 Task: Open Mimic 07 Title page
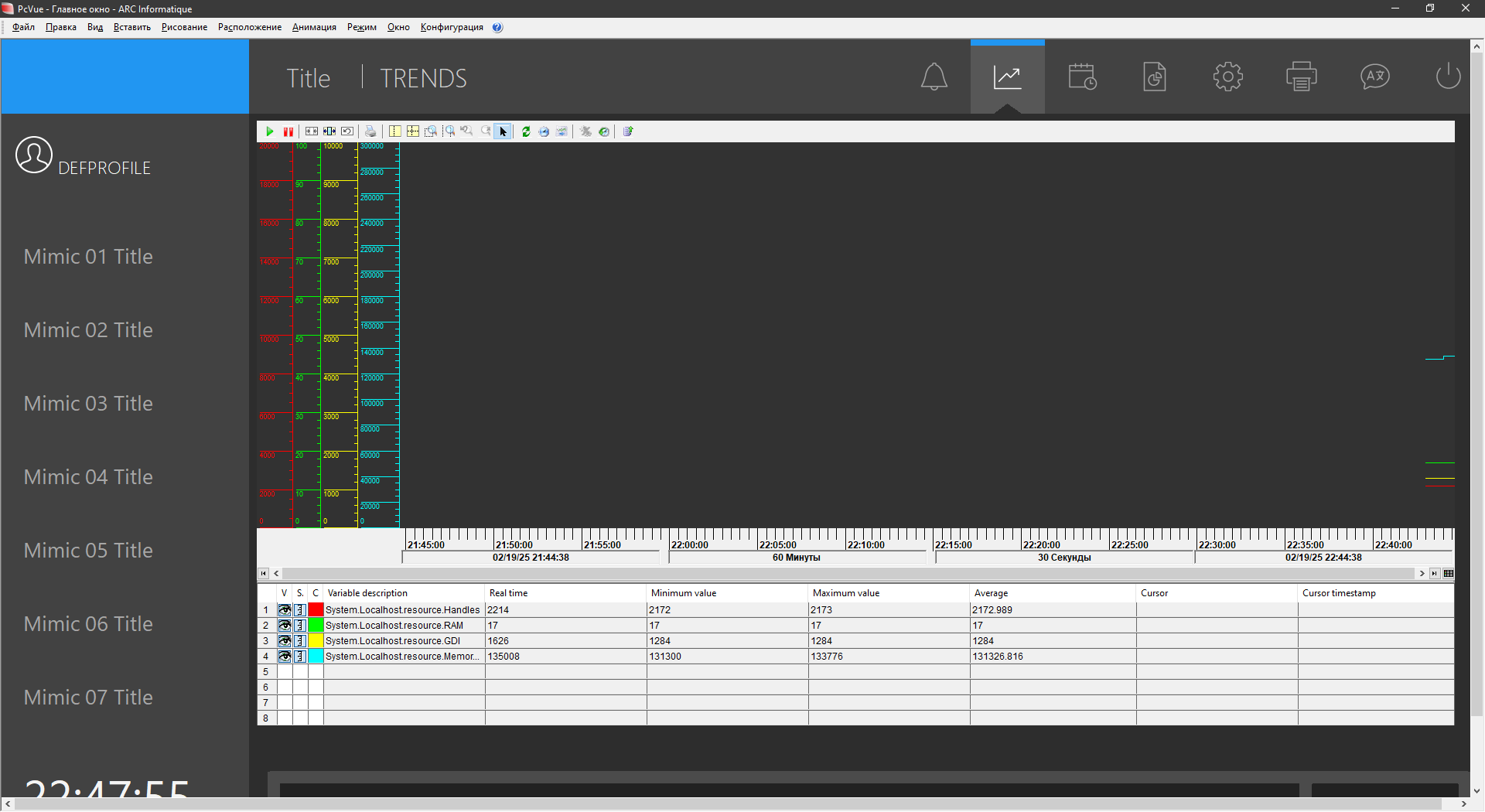point(88,698)
